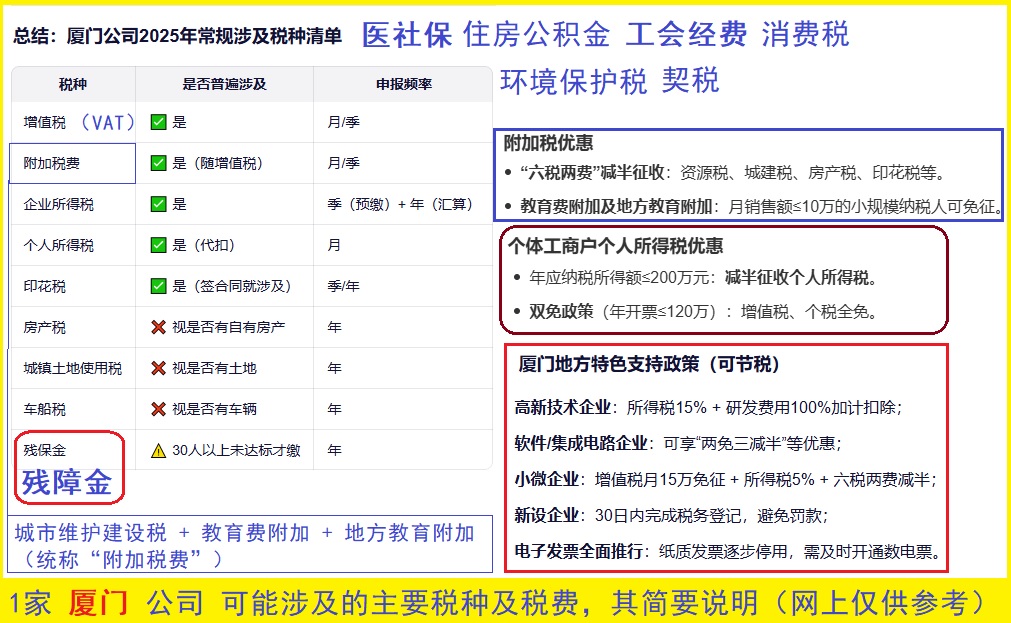Click the 厦门地方特色支持政策 heading
The height and width of the screenshot is (623, 1011).
[x=649, y=364]
